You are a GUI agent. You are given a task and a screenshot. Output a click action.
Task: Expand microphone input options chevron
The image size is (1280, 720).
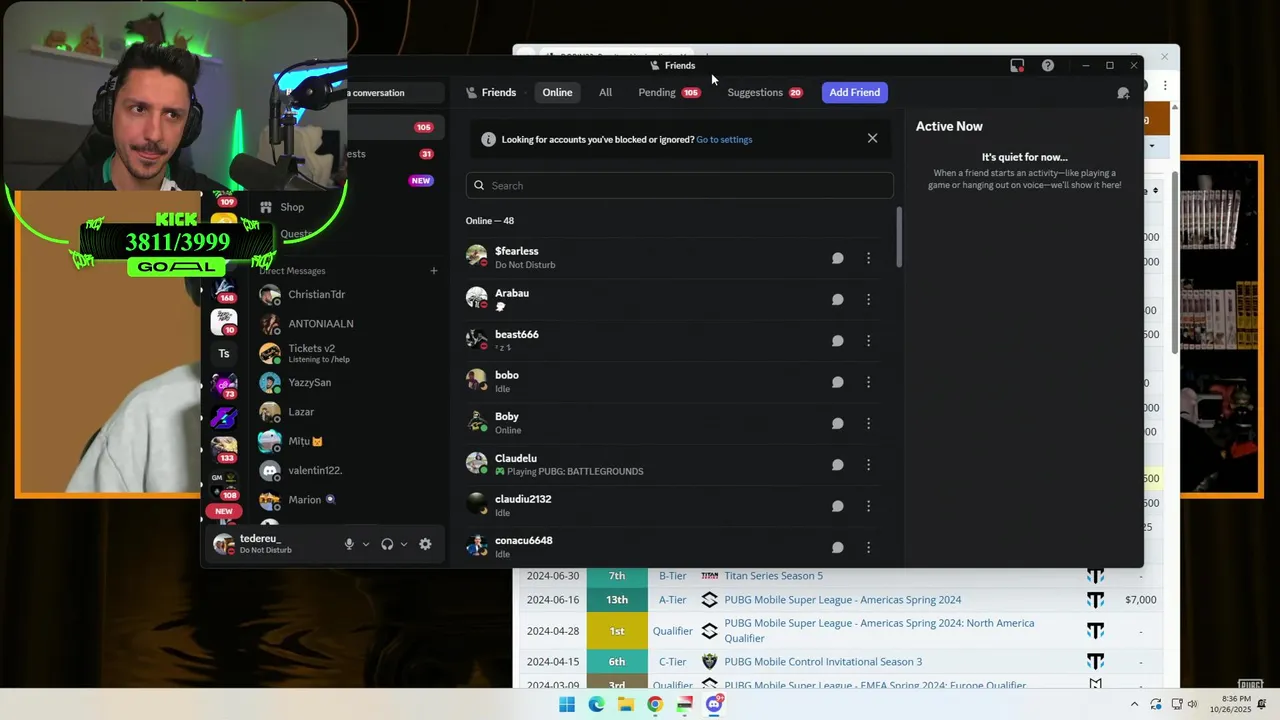366,544
